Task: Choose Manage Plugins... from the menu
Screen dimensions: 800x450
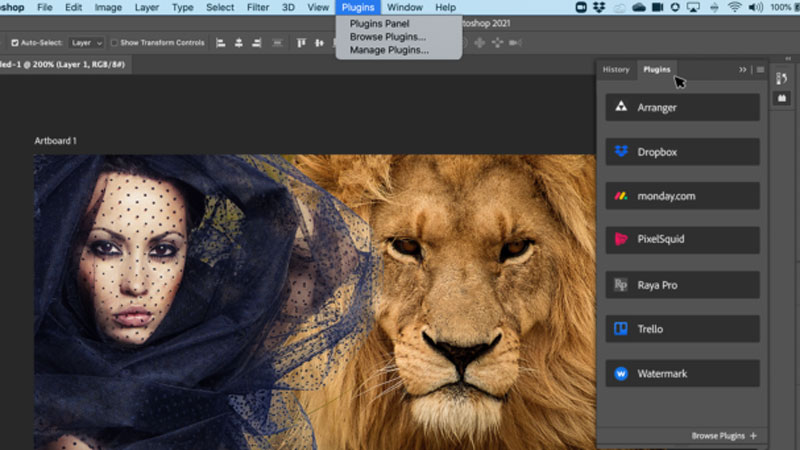Action: pos(389,50)
